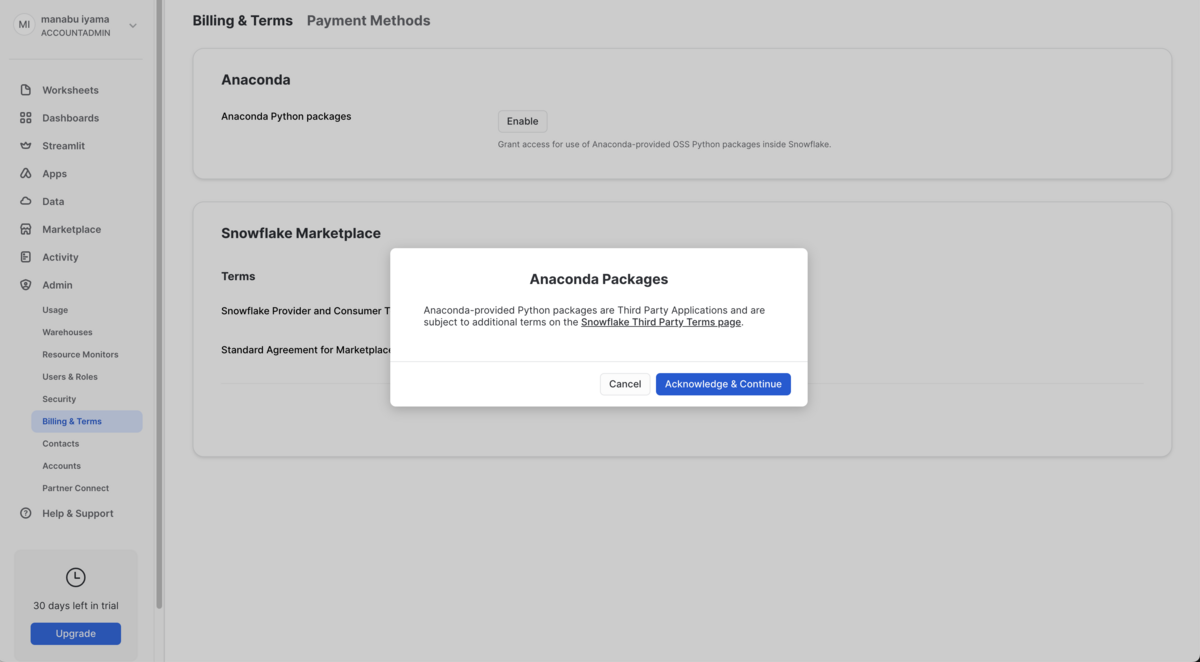This screenshot has width=1200, height=662.
Task: Click the Worksheets page icon in sidebar
Action: [26, 90]
